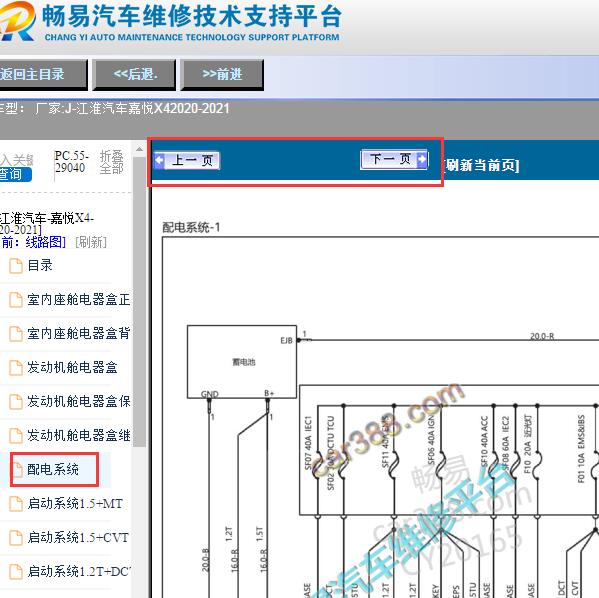Click left arrow icon on 上一页
This screenshot has width=599, height=598.
159,160
